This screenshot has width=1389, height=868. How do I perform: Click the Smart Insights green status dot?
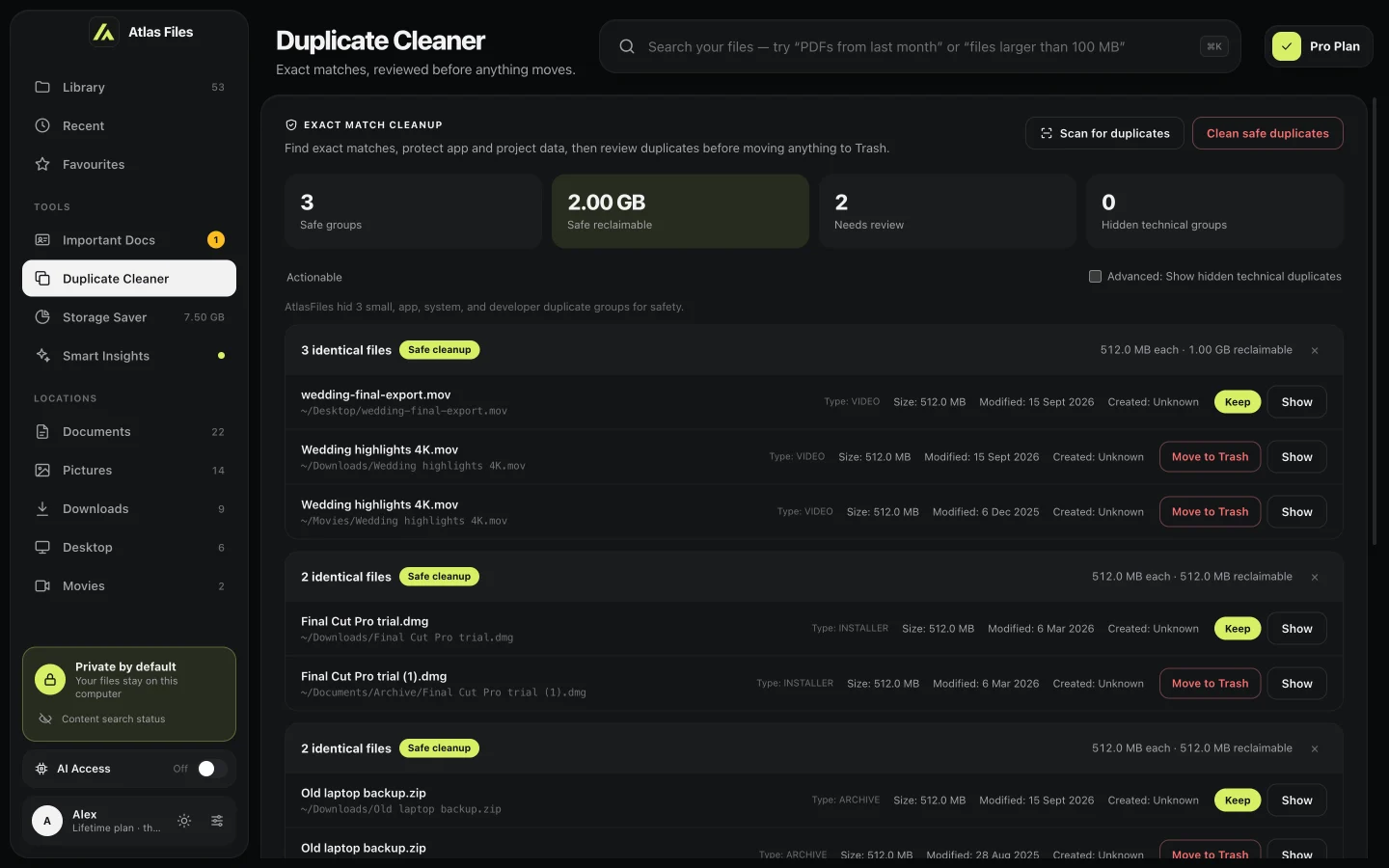(x=221, y=356)
